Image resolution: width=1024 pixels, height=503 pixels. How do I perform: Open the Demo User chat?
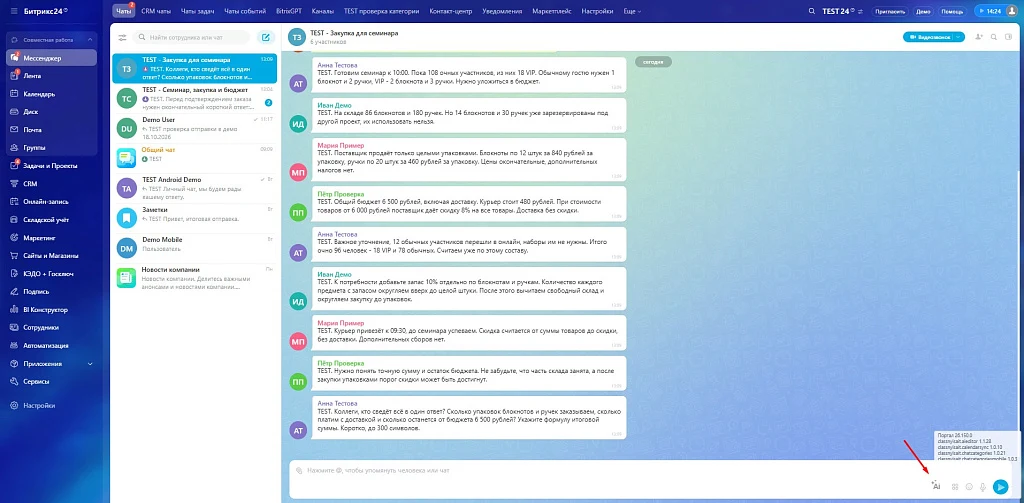[x=195, y=128]
